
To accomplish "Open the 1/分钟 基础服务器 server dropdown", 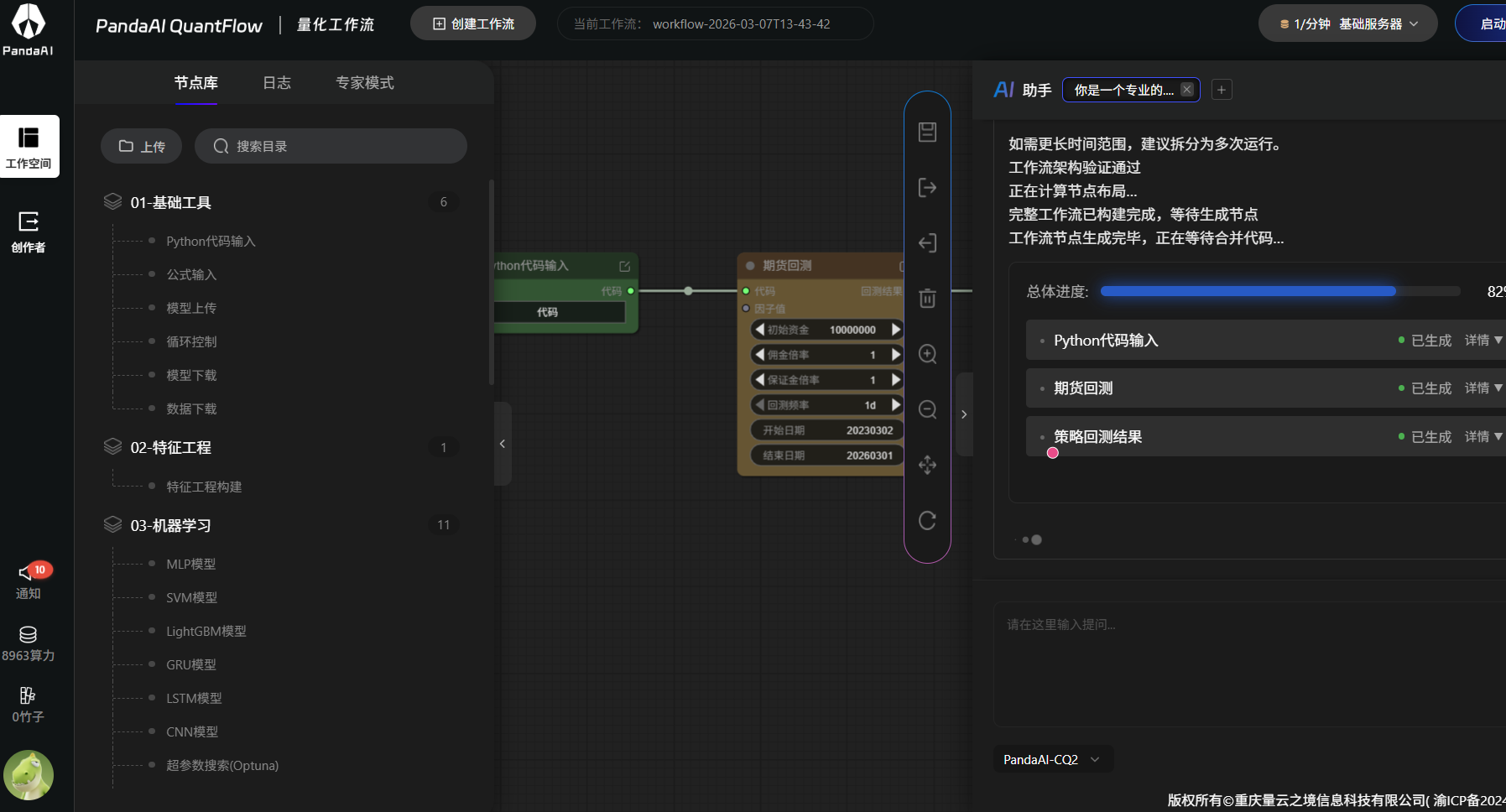I will point(1347,23).
